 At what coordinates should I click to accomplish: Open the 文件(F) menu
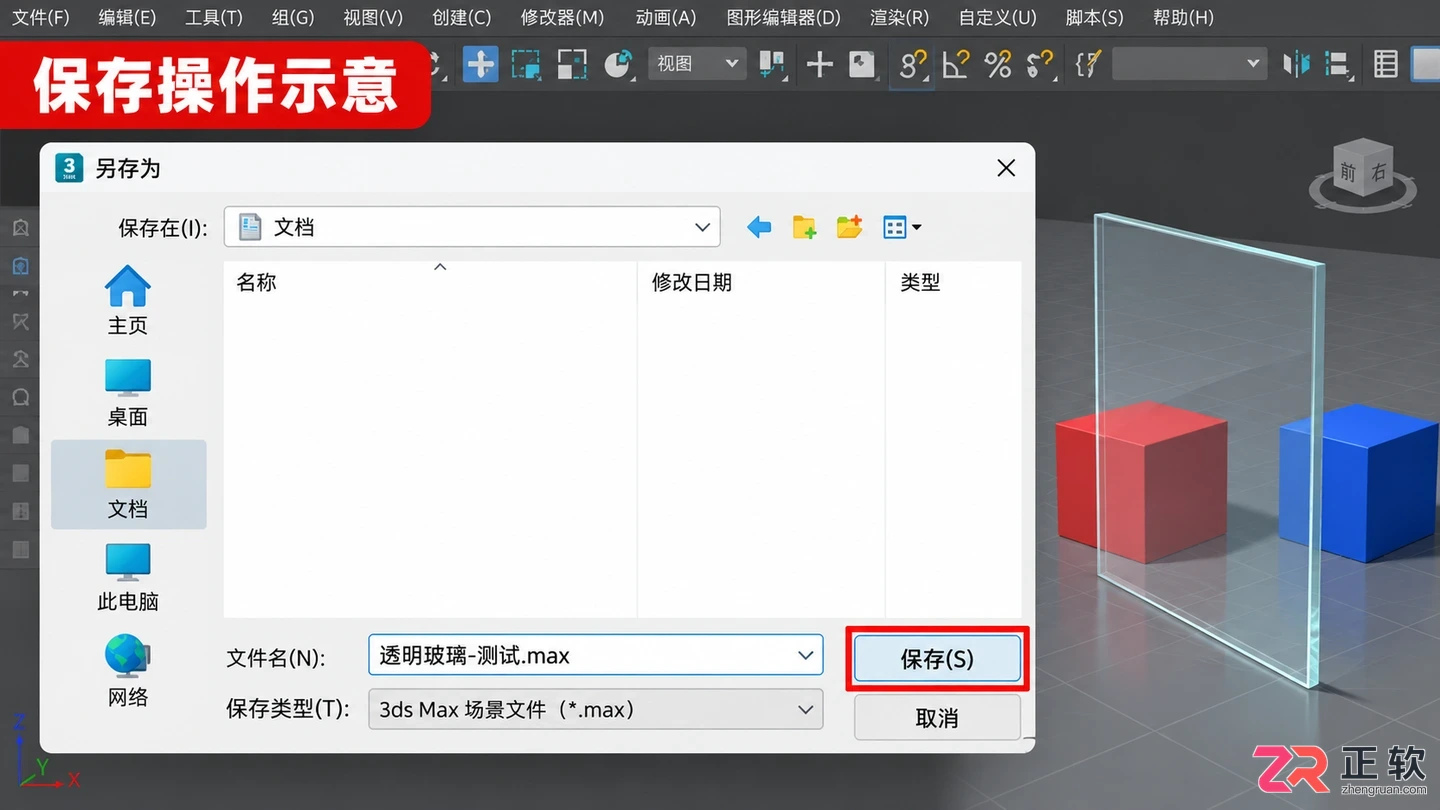tap(41, 17)
